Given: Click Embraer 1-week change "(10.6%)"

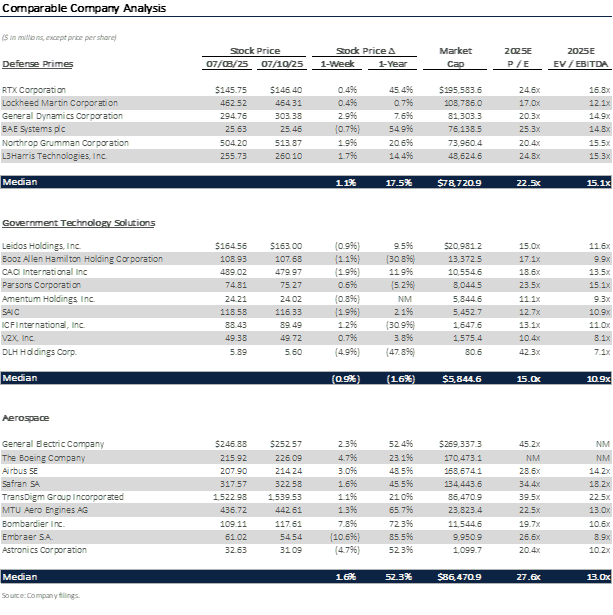Looking at the screenshot, I should 345,537.
